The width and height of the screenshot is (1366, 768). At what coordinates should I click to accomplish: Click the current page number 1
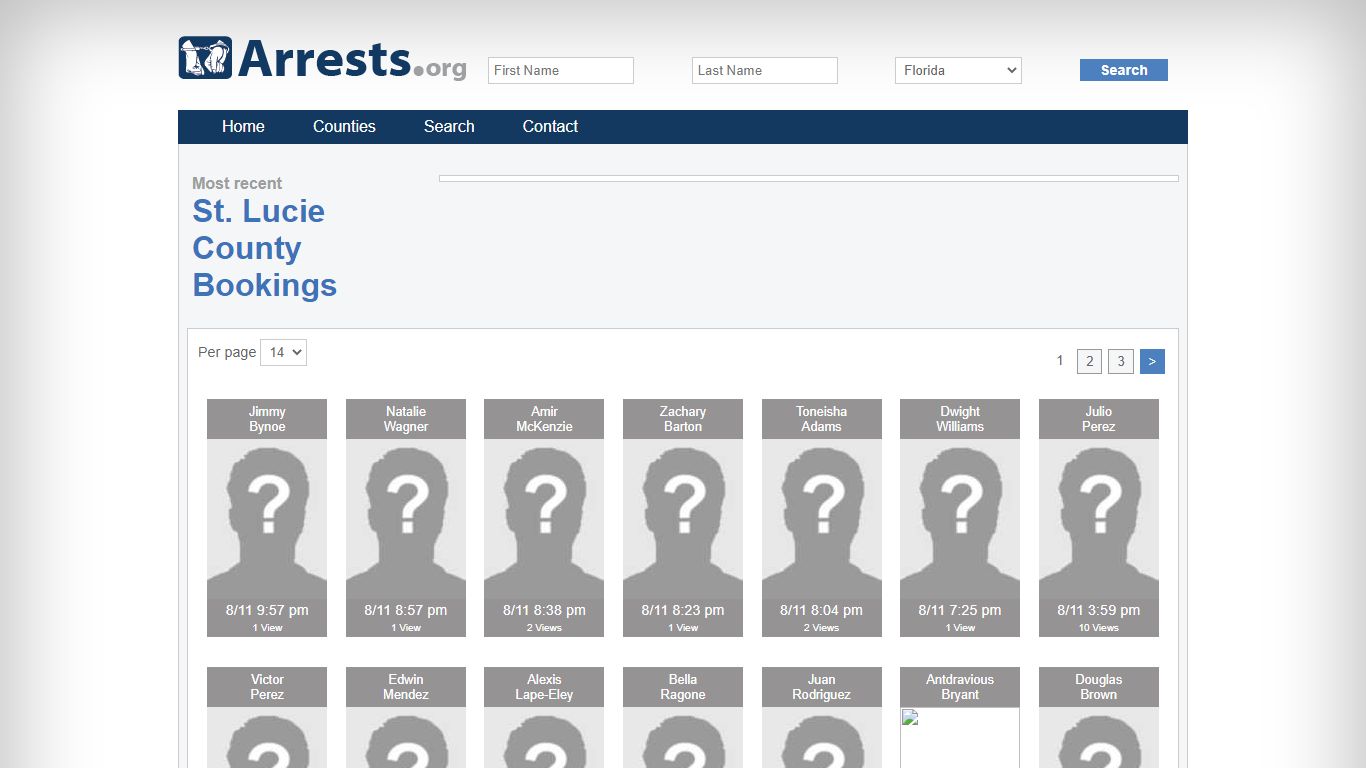pyautogui.click(x=1060, y=360)
